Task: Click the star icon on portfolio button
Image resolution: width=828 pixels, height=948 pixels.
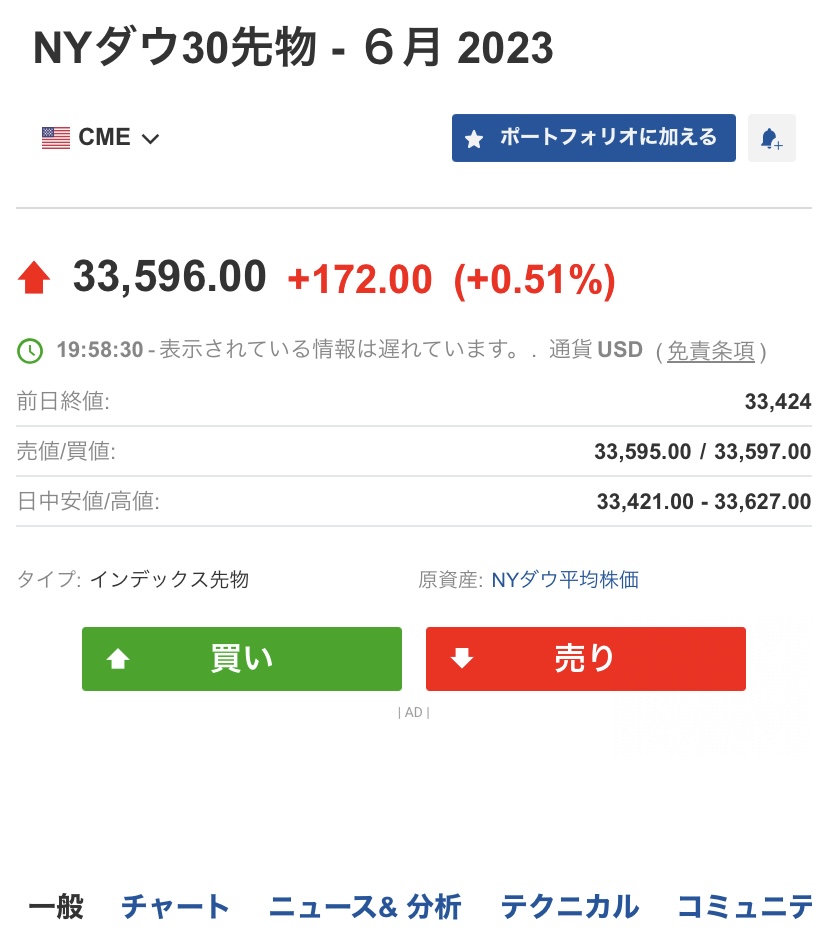Action: 475,139
